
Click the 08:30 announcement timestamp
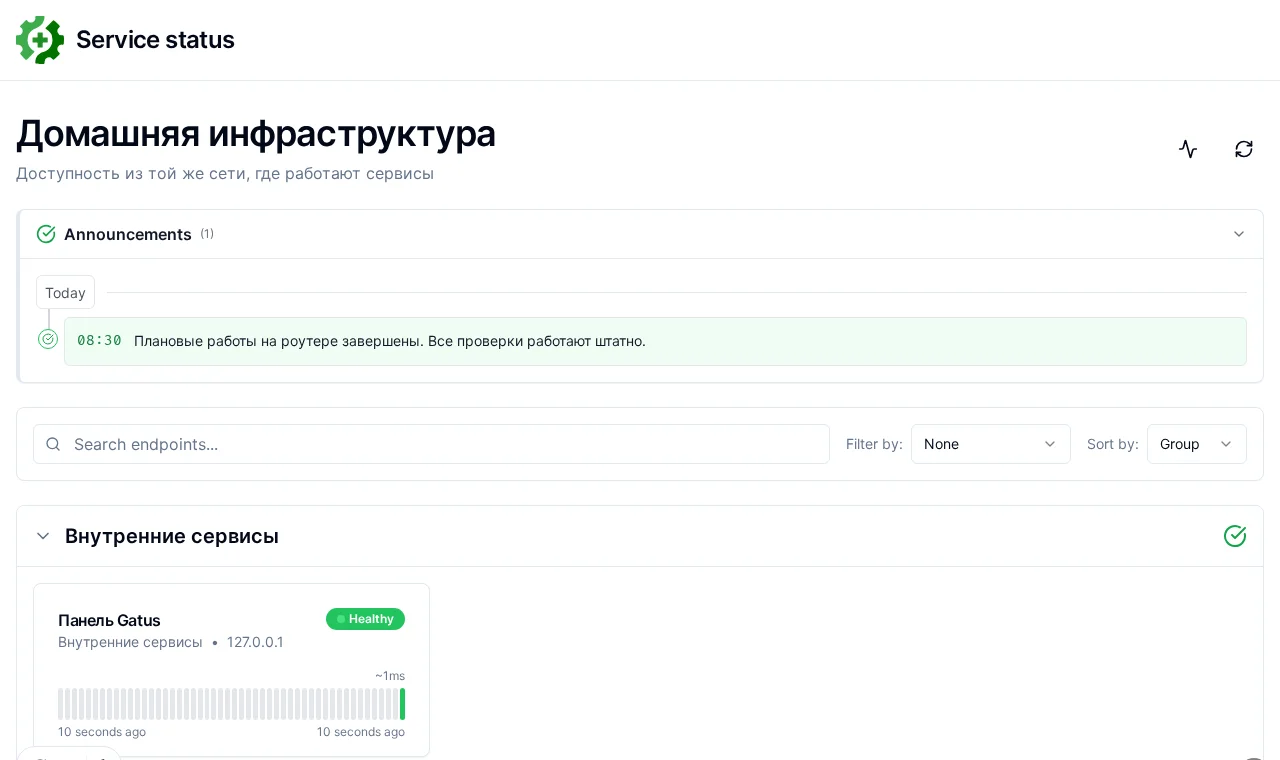click(x=99, y=341)
